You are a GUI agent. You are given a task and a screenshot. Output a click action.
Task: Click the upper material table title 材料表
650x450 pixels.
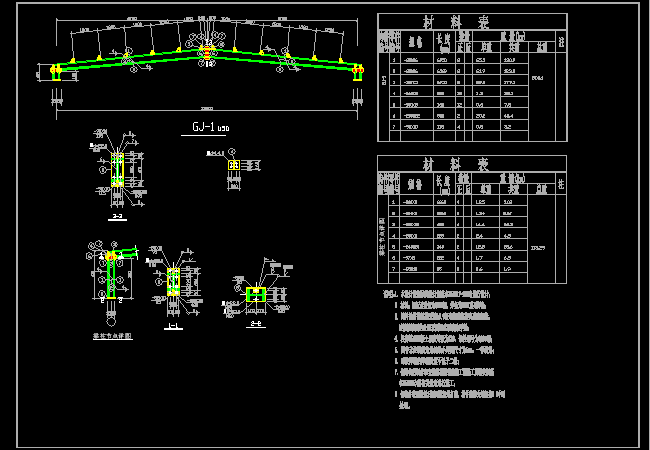470,22
